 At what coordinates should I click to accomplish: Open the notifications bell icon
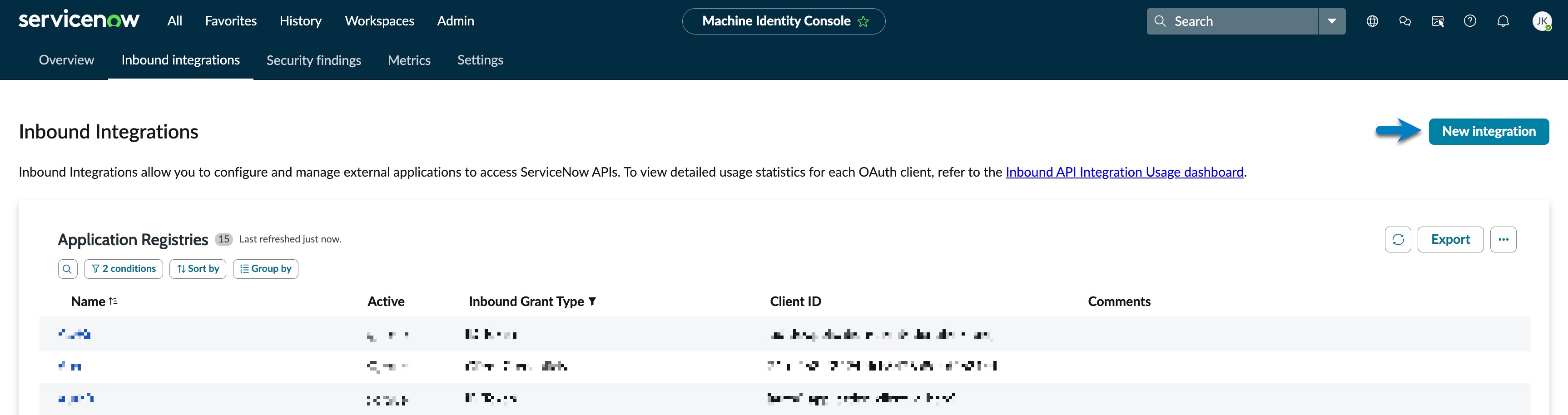[1503, 21]
